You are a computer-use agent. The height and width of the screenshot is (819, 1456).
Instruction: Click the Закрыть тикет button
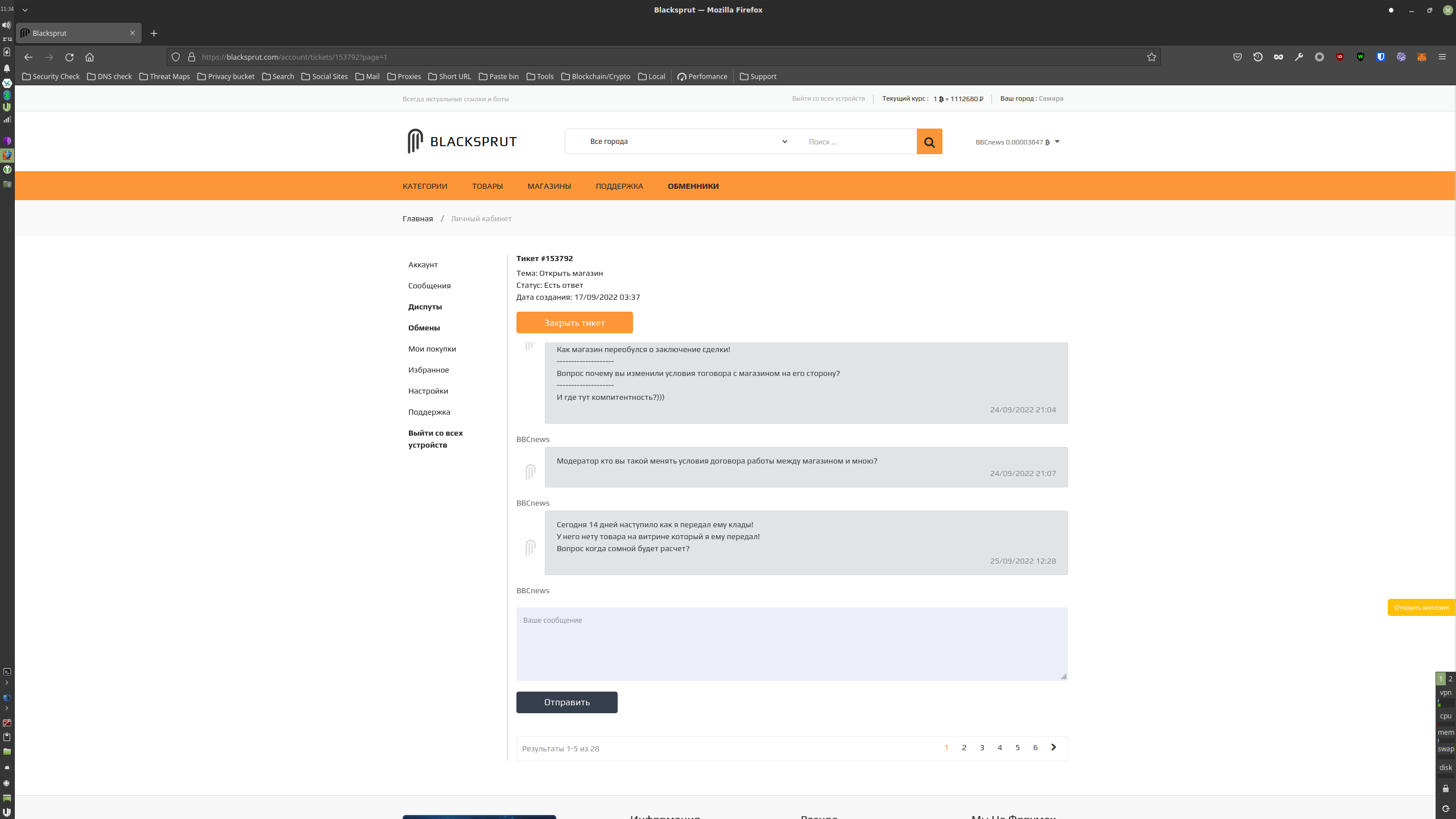click(574, 322)
